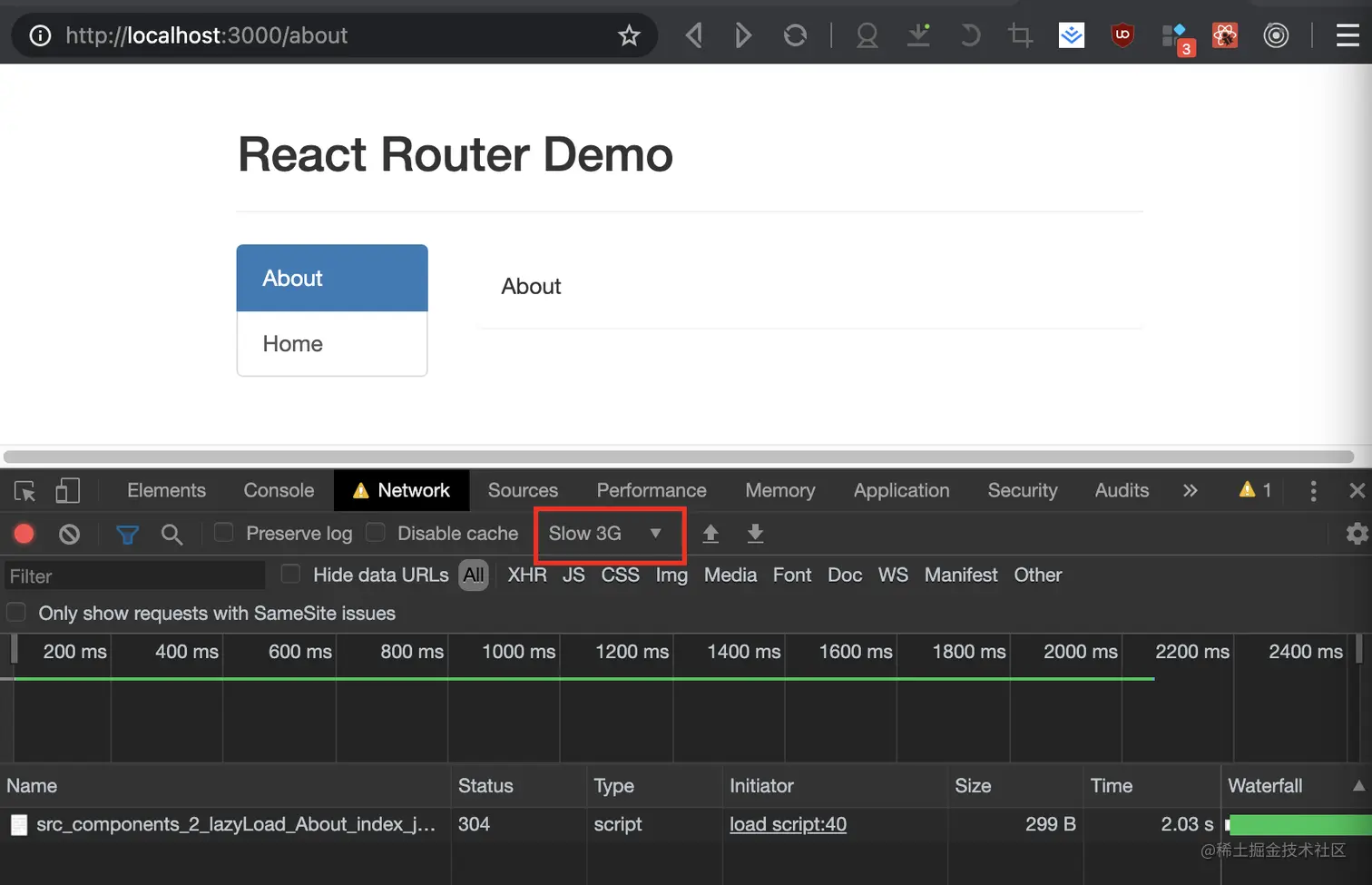Open the load script:40 initiator link
Image resolution: width=1372 pixels, height=885 pixels.
click(x=788, y=824)
